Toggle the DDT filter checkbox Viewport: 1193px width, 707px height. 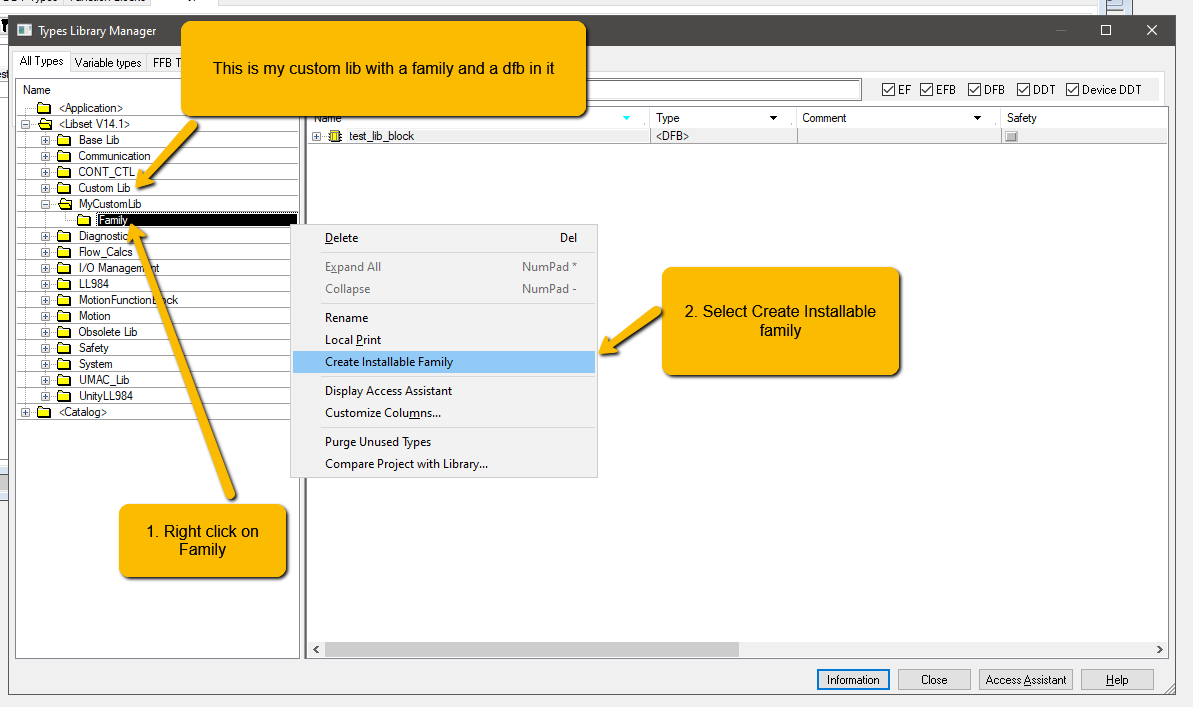point(1023,90)
